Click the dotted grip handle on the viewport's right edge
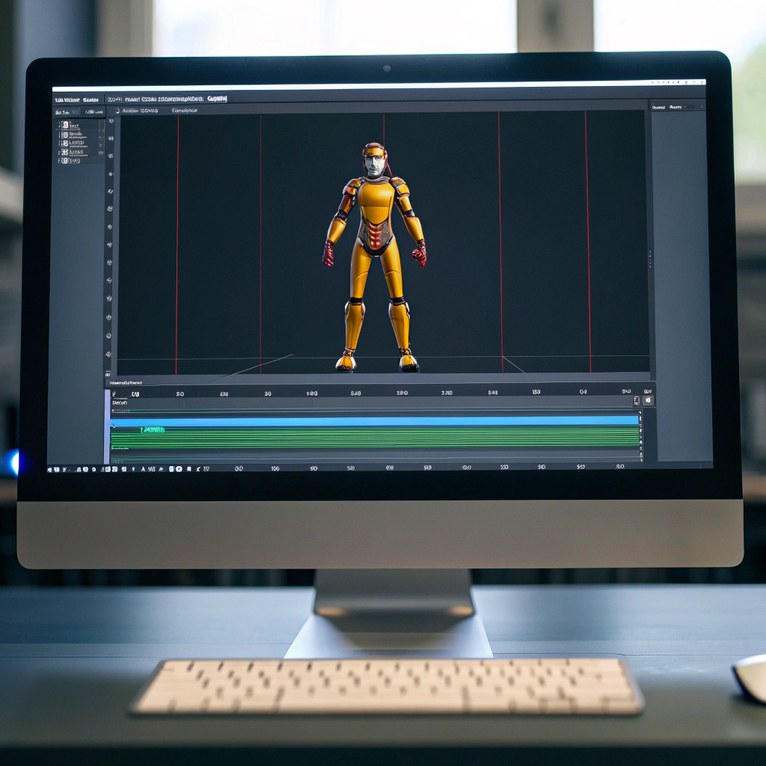This screenshot has width=766, height=766. pos(650,258)
